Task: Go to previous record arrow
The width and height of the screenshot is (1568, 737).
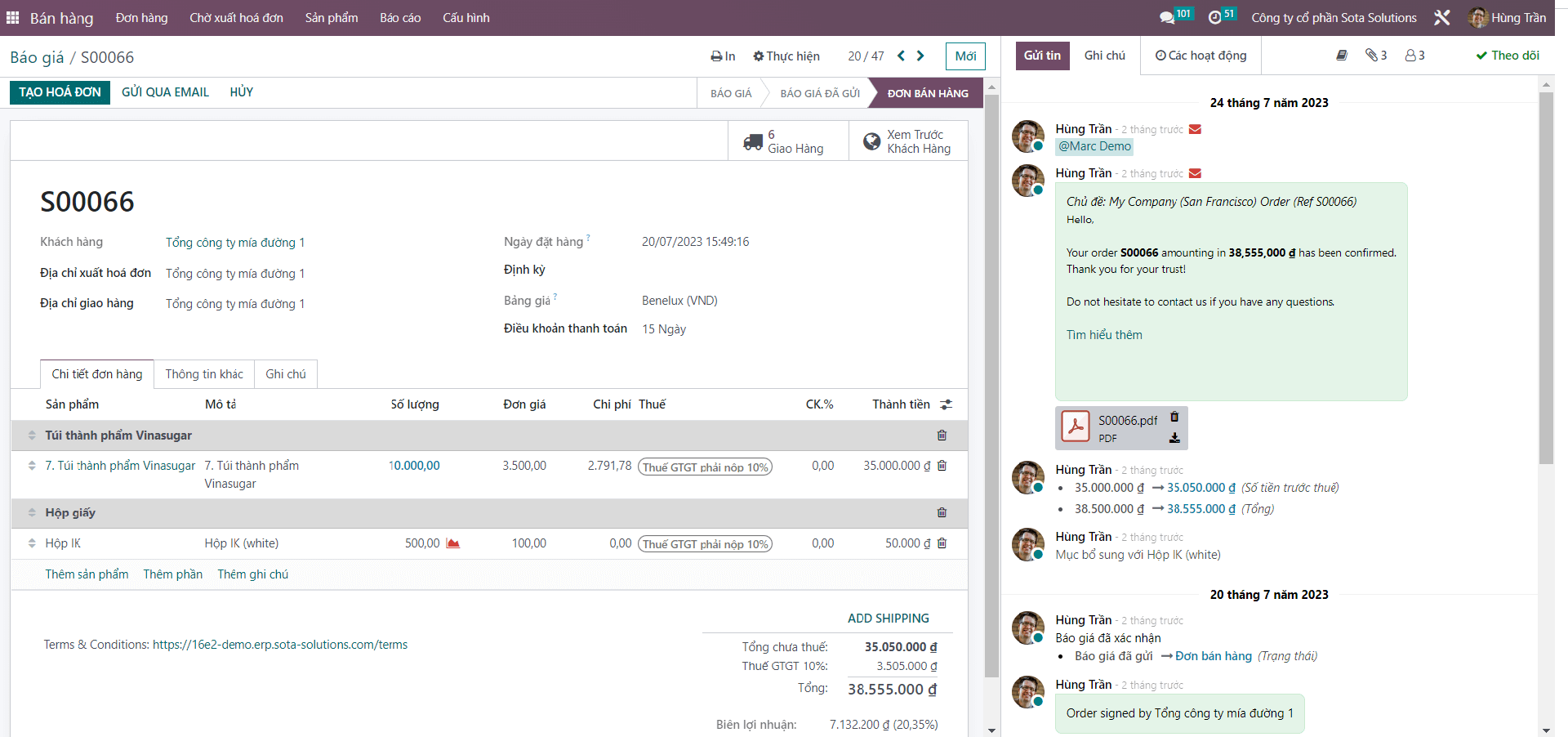Action: pos(901,56)
